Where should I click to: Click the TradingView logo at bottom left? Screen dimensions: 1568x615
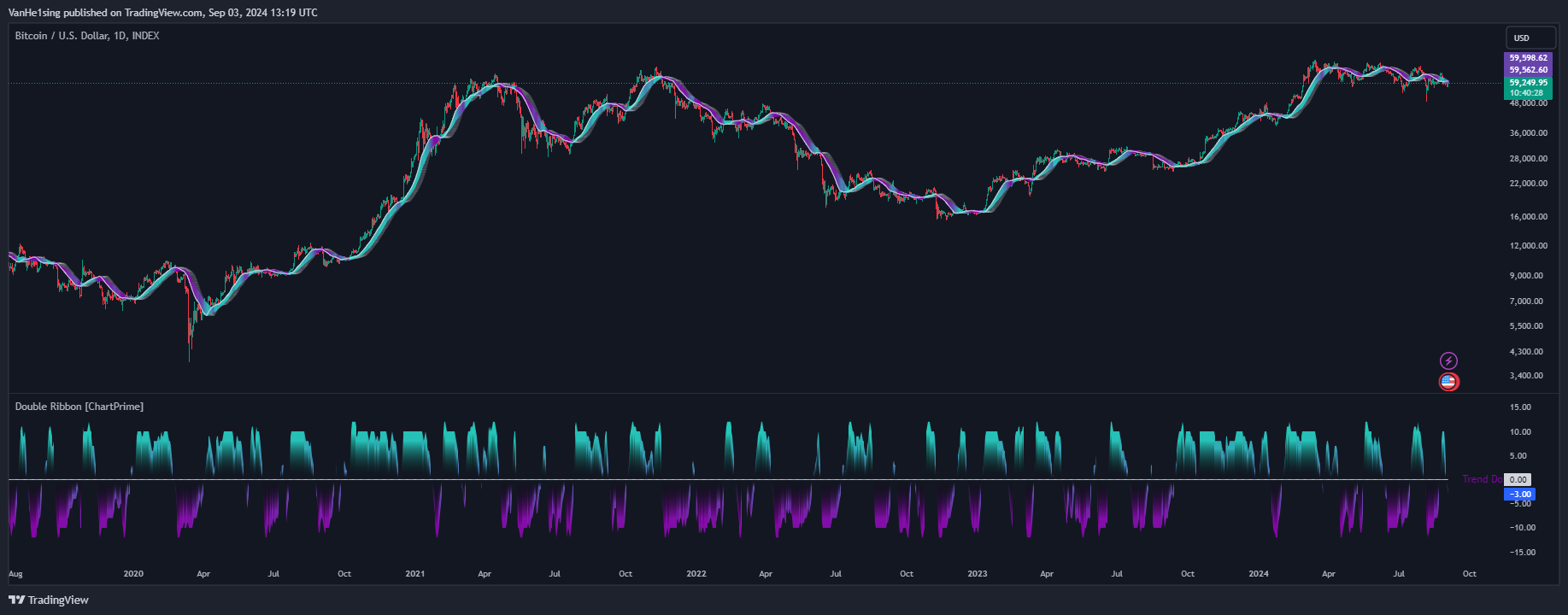coord(49,600)
